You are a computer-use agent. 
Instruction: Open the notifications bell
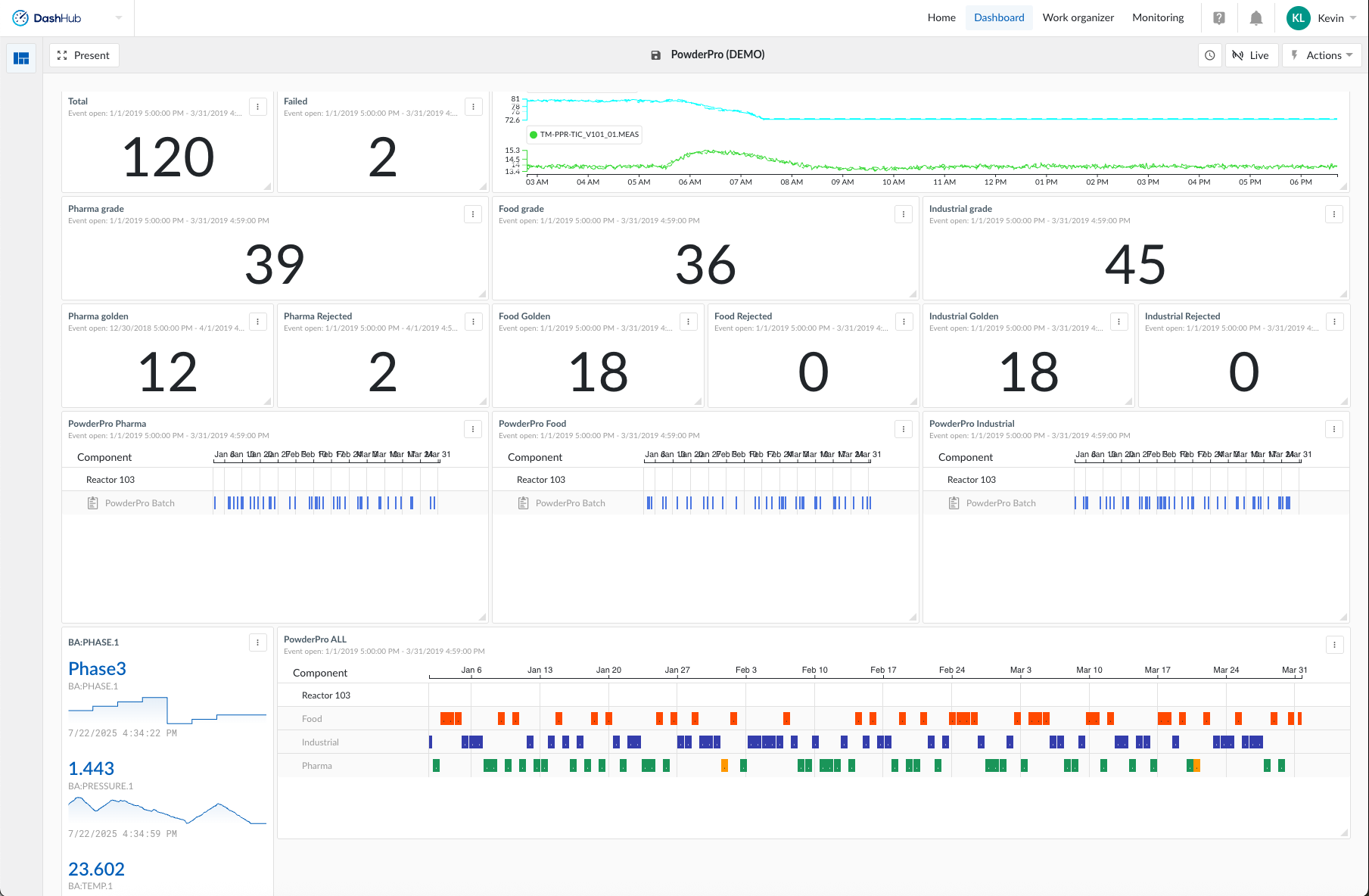[x=1255, y=18]
